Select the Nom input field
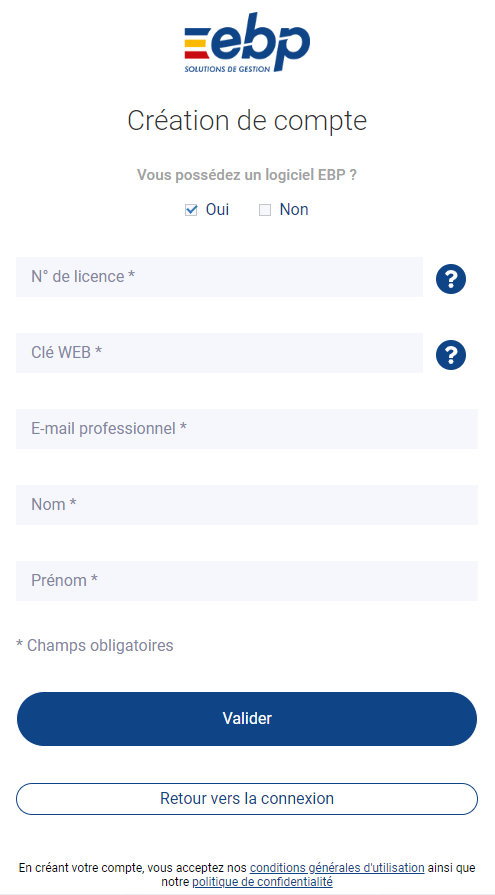 tap(247, 505)
